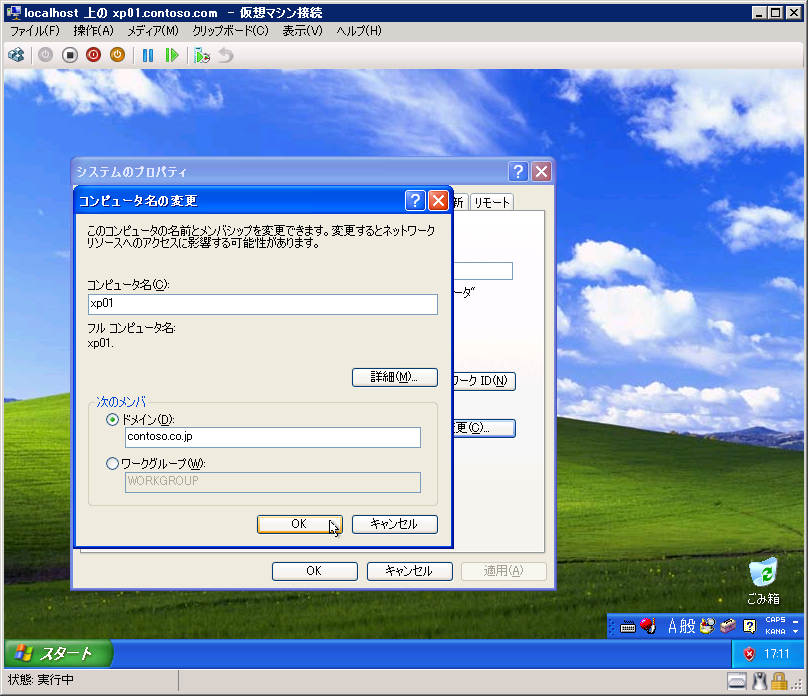Screen dimensions: 808x696
Task: Minimize the language bar
Action: [796, 621]
